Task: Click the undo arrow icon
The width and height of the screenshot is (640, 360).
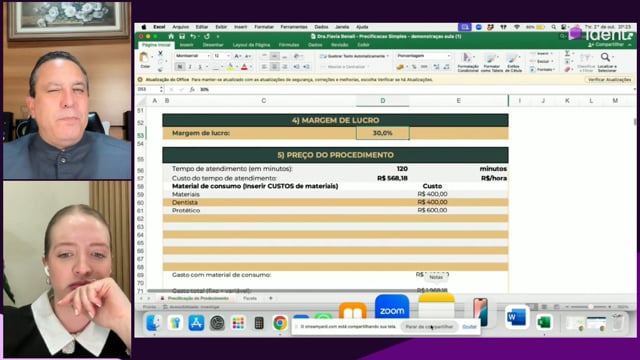Action: tap(193, 36)
